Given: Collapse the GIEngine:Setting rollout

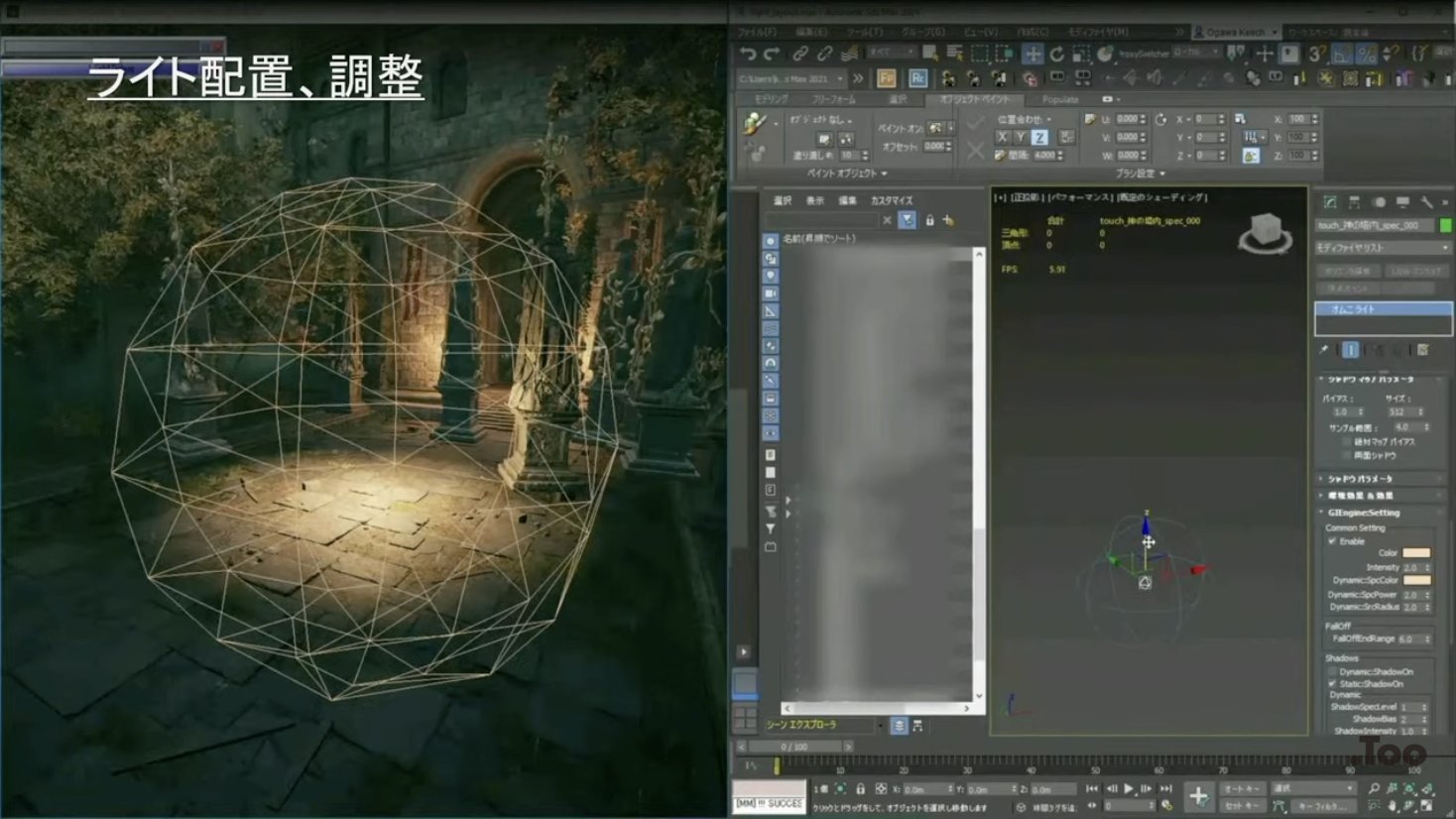Looking at the screenshot, I should click(1364, 513).
